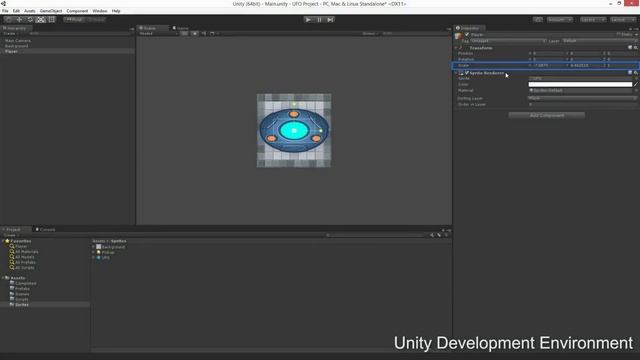Screen dimensions: 640x360
Task: Select the Rect transform tool
Action: [51, 20]
